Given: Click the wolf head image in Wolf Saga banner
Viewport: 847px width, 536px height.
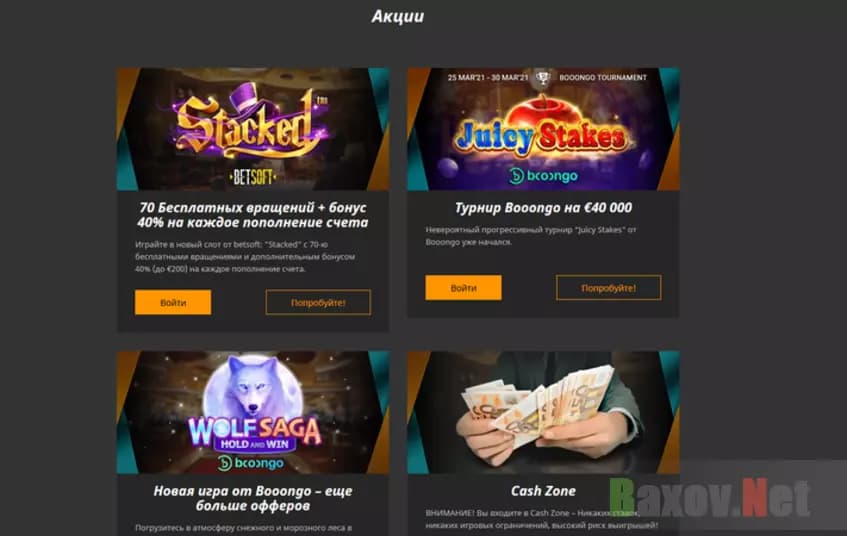Looking at the screenshot, I should (252, 386).
